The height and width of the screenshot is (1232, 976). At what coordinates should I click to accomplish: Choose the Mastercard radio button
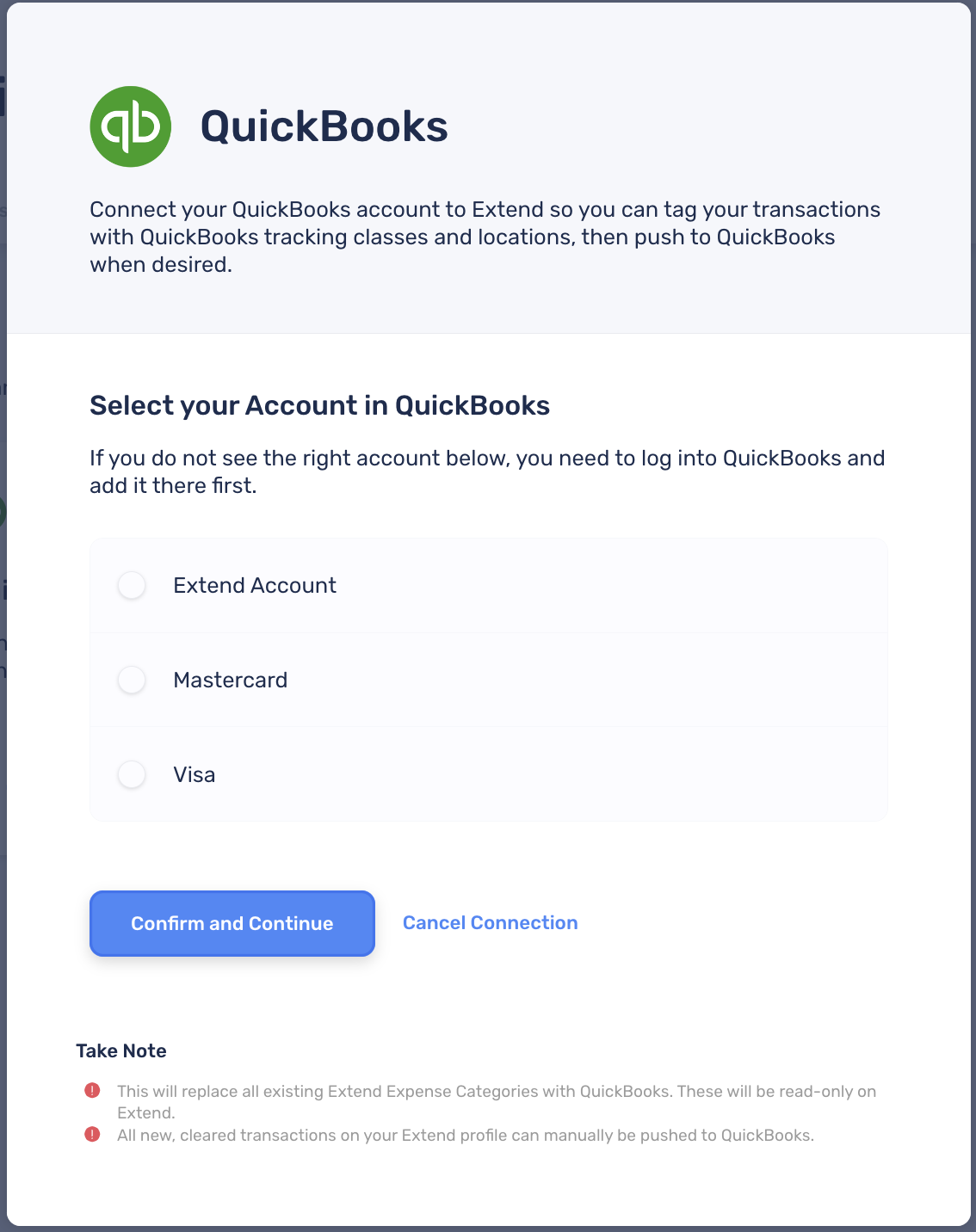[x=132, y=681]
